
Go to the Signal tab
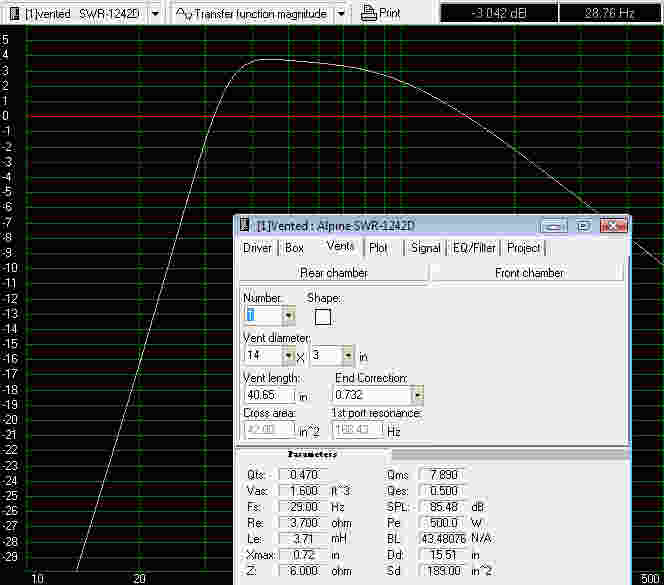click(x=425, y=248)
